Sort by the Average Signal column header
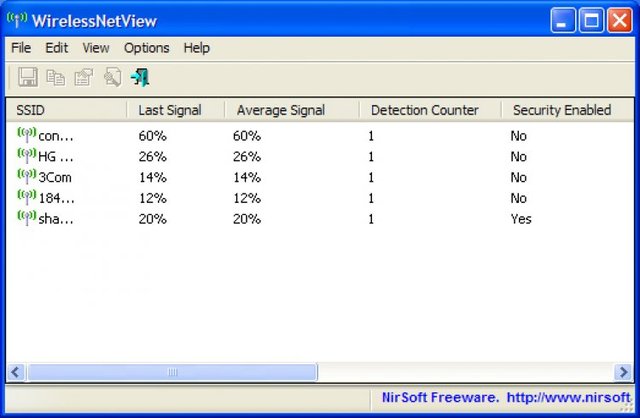The width and height of the screenshot is (640, 418). pos(292,110)
